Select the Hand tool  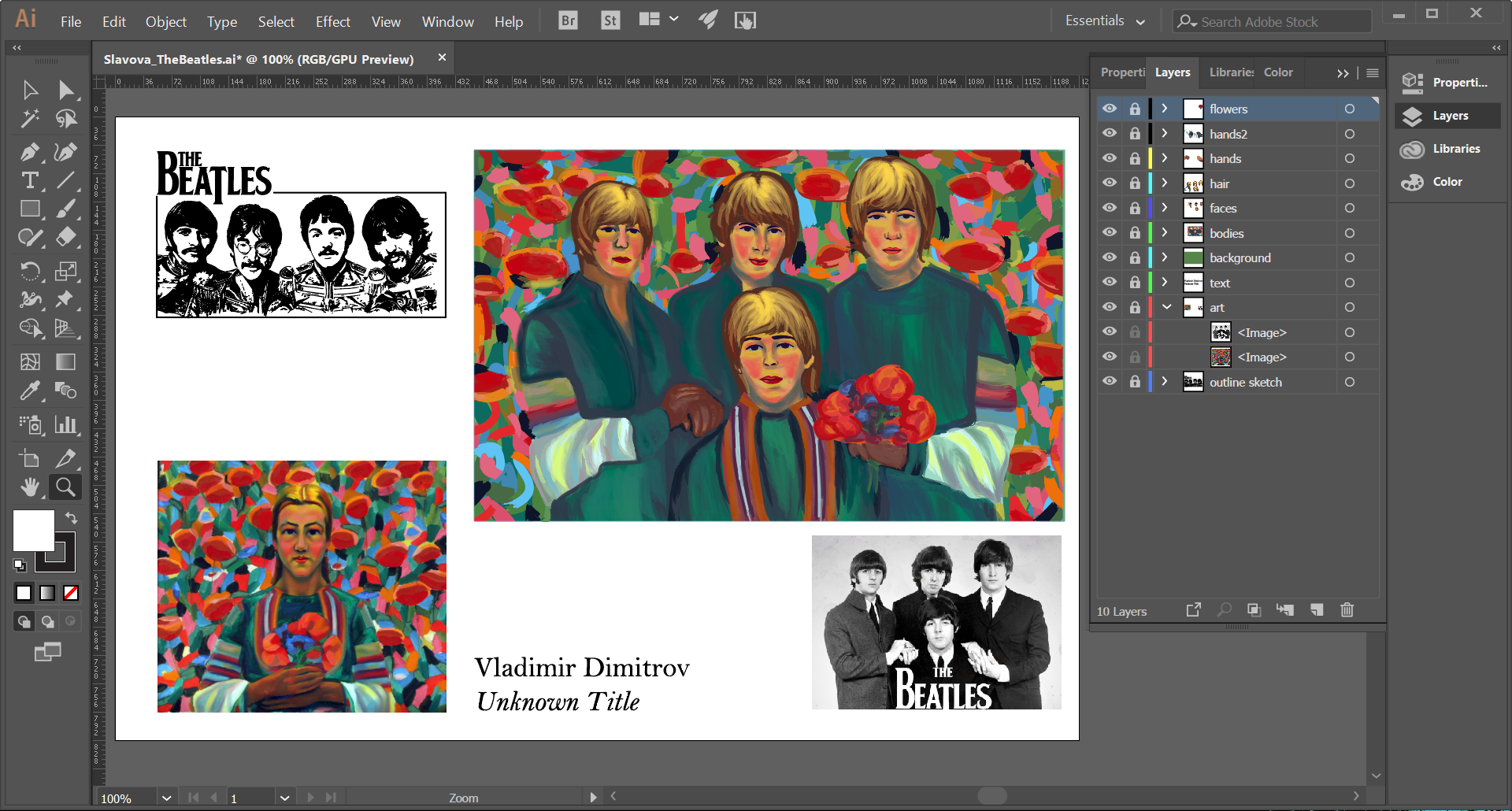point(30,487)
